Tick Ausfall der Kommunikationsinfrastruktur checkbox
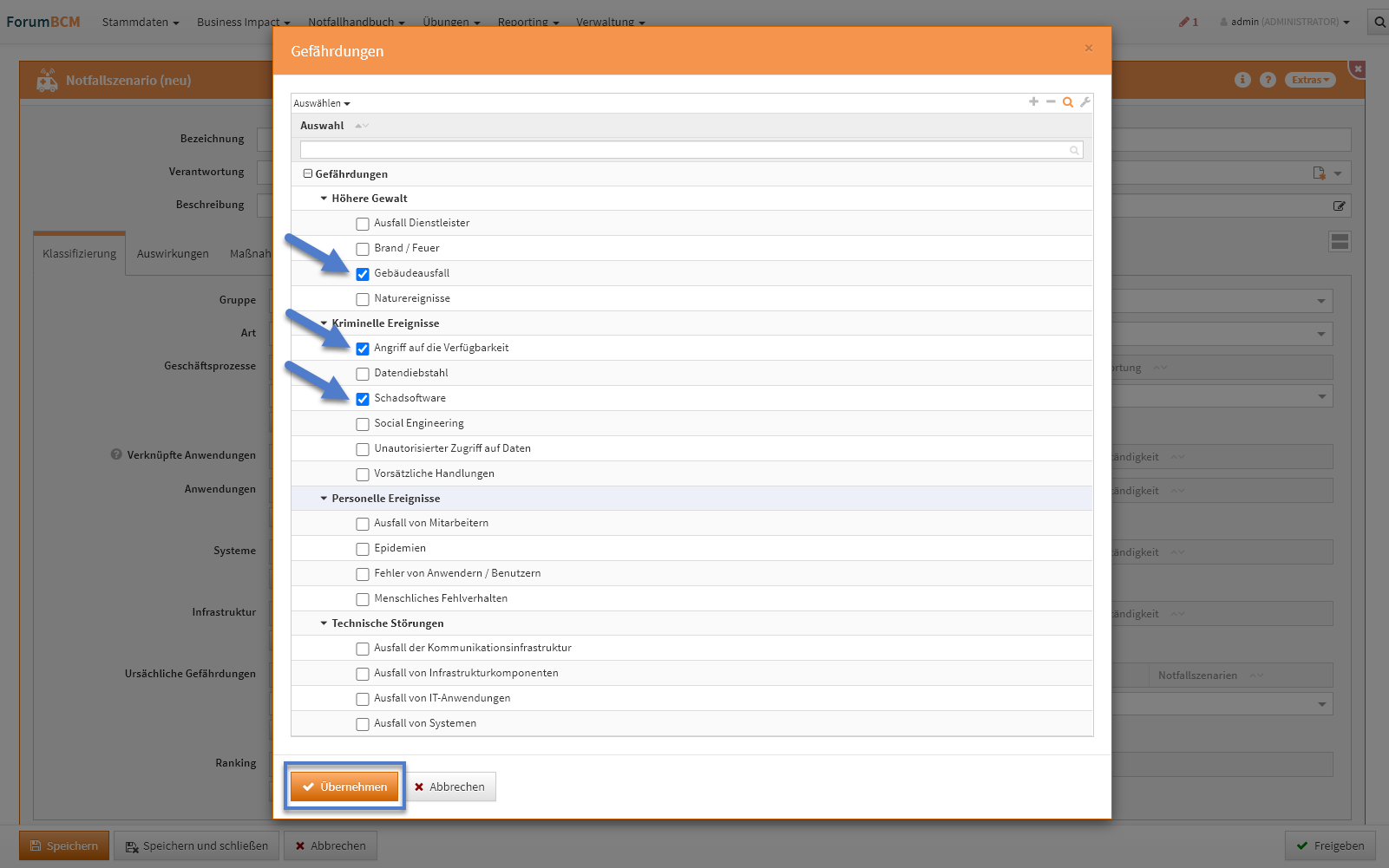1389x868 pixels. pos(363,649)
